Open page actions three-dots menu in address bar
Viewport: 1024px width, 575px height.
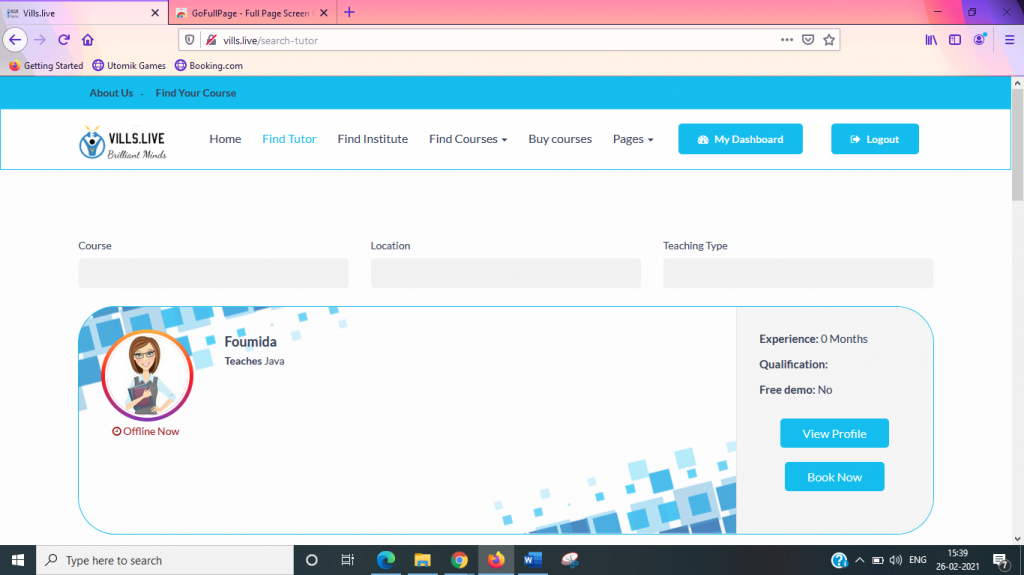(787, 40)
